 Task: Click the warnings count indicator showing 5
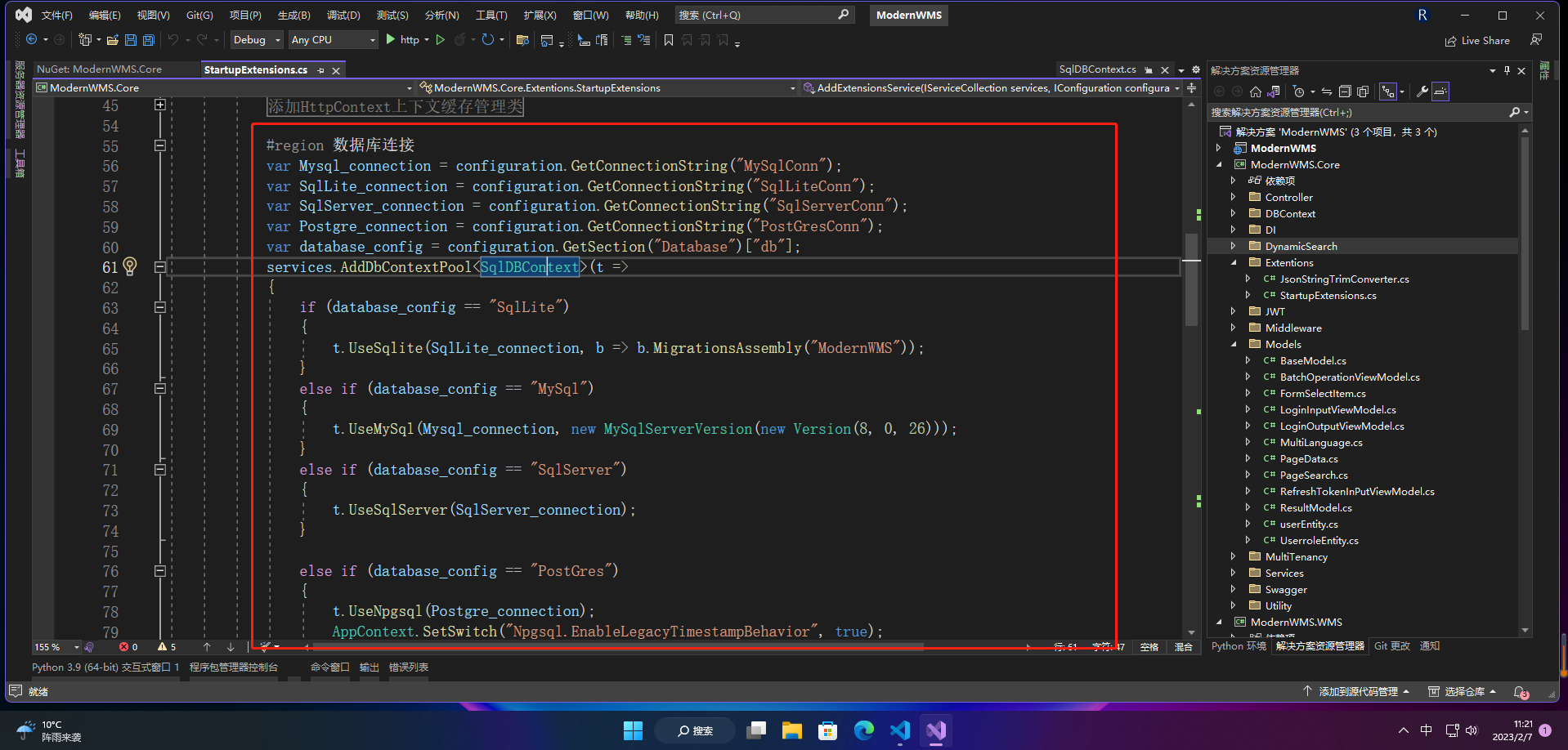click(x=167, y=647)
